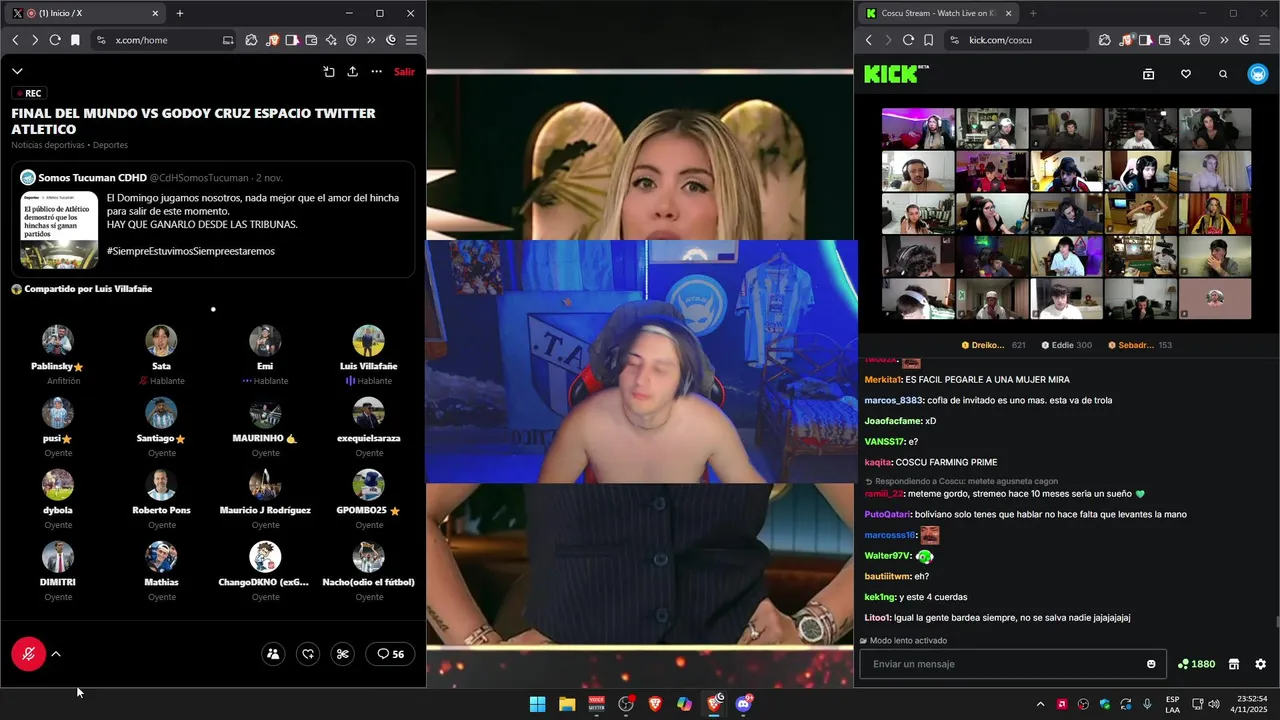Select the Coscu Stream Kick tab
The width and height of the screenshot is (1280, 720).
pyautogui.click(x=938, y=13)
